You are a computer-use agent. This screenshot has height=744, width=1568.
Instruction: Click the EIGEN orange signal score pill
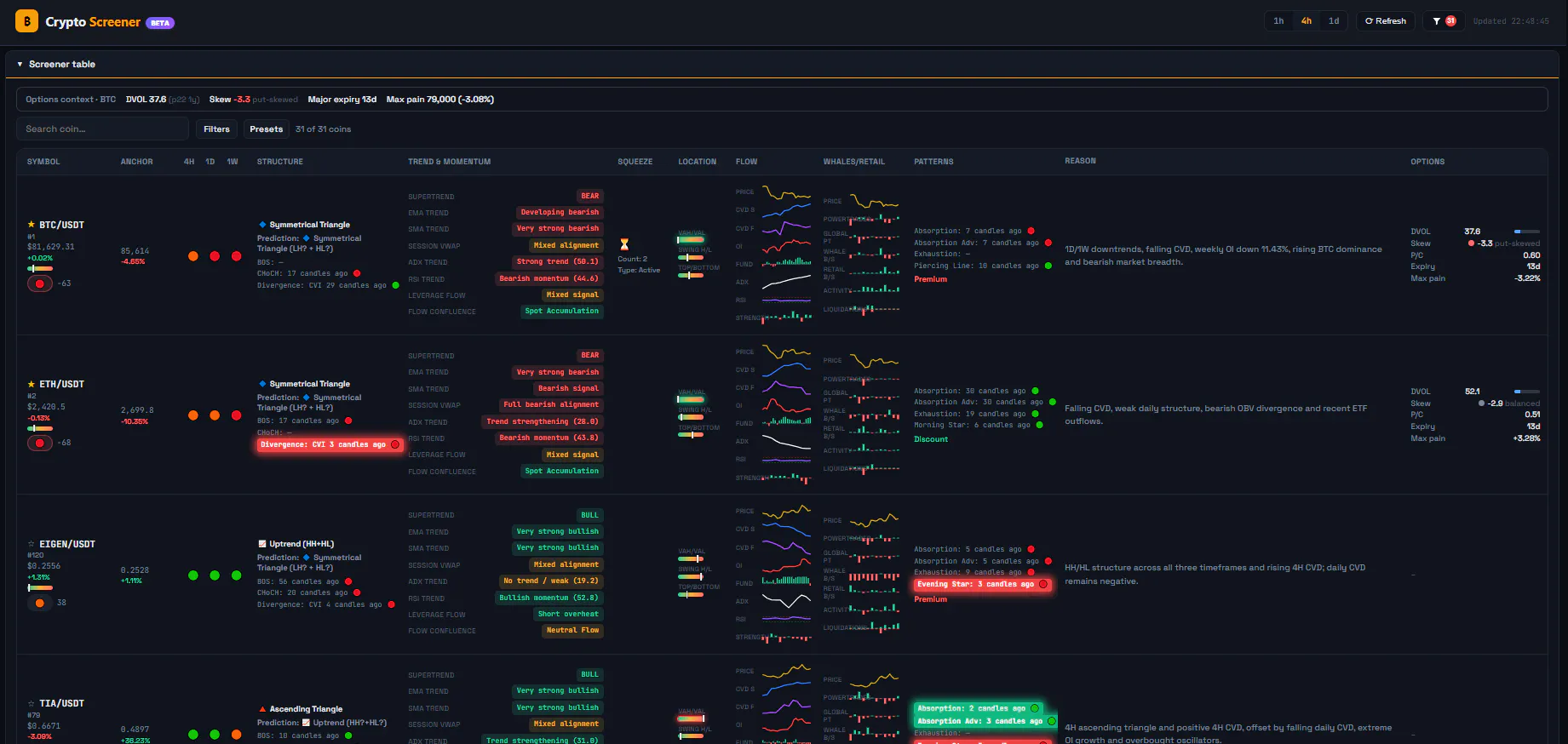40,603
